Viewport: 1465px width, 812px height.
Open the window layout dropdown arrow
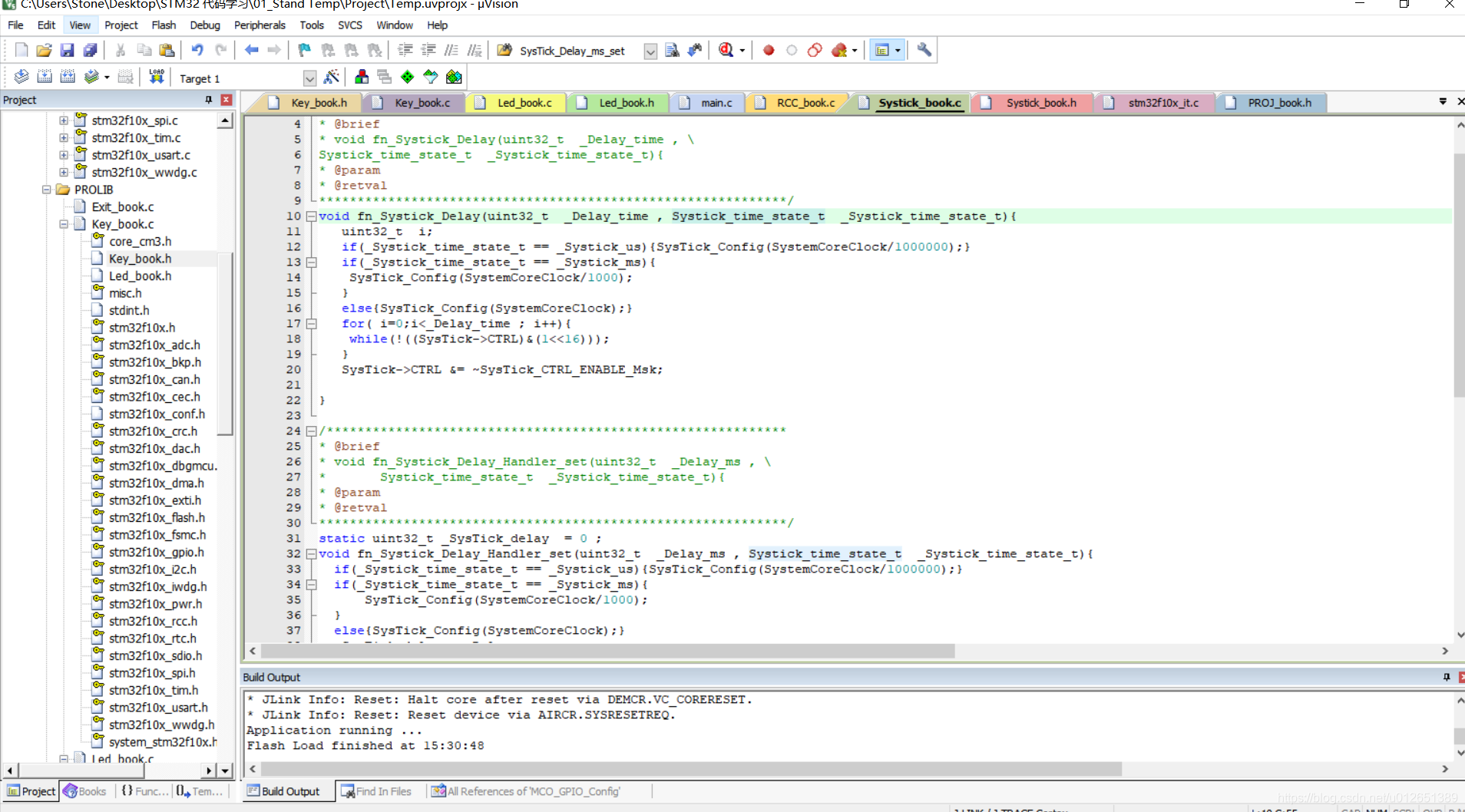pos(898,51)
